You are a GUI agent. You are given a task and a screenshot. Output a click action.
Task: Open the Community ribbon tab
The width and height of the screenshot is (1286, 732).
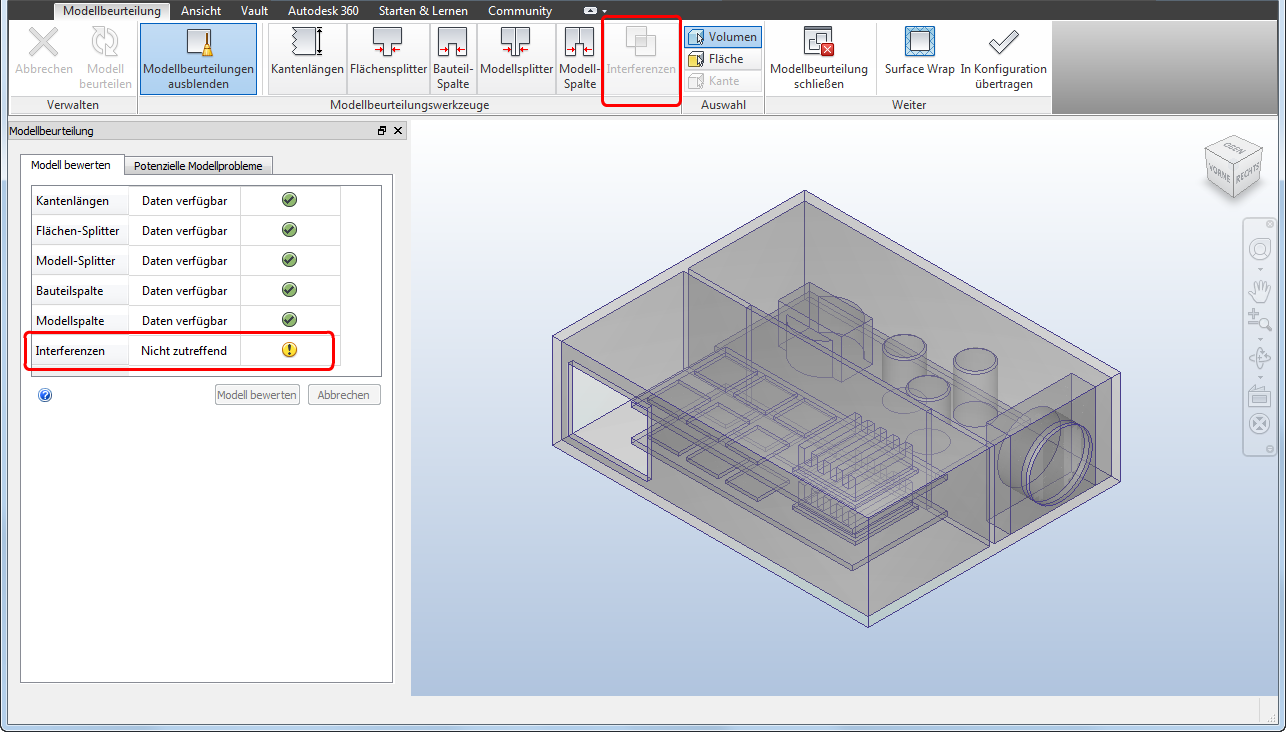coord(520,11)
